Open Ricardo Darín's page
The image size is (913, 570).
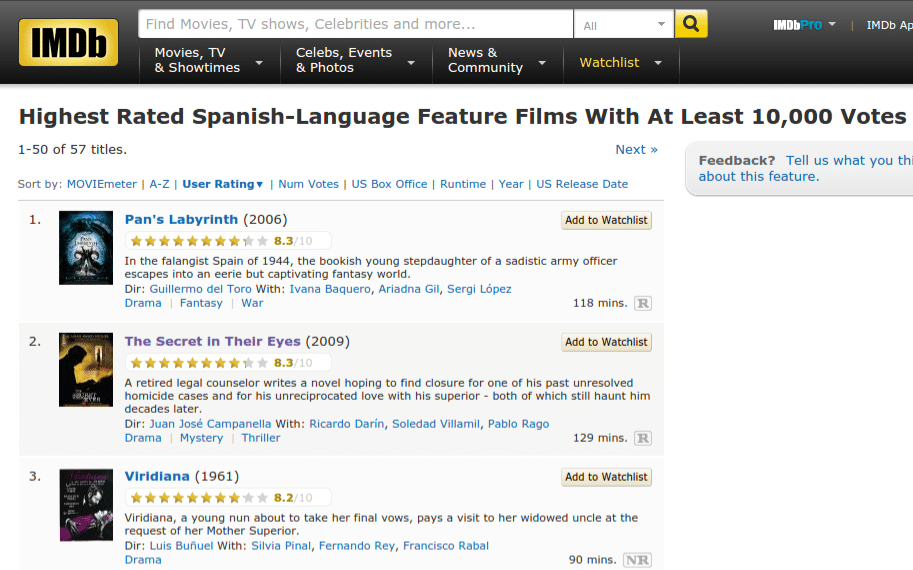[346, 424]
